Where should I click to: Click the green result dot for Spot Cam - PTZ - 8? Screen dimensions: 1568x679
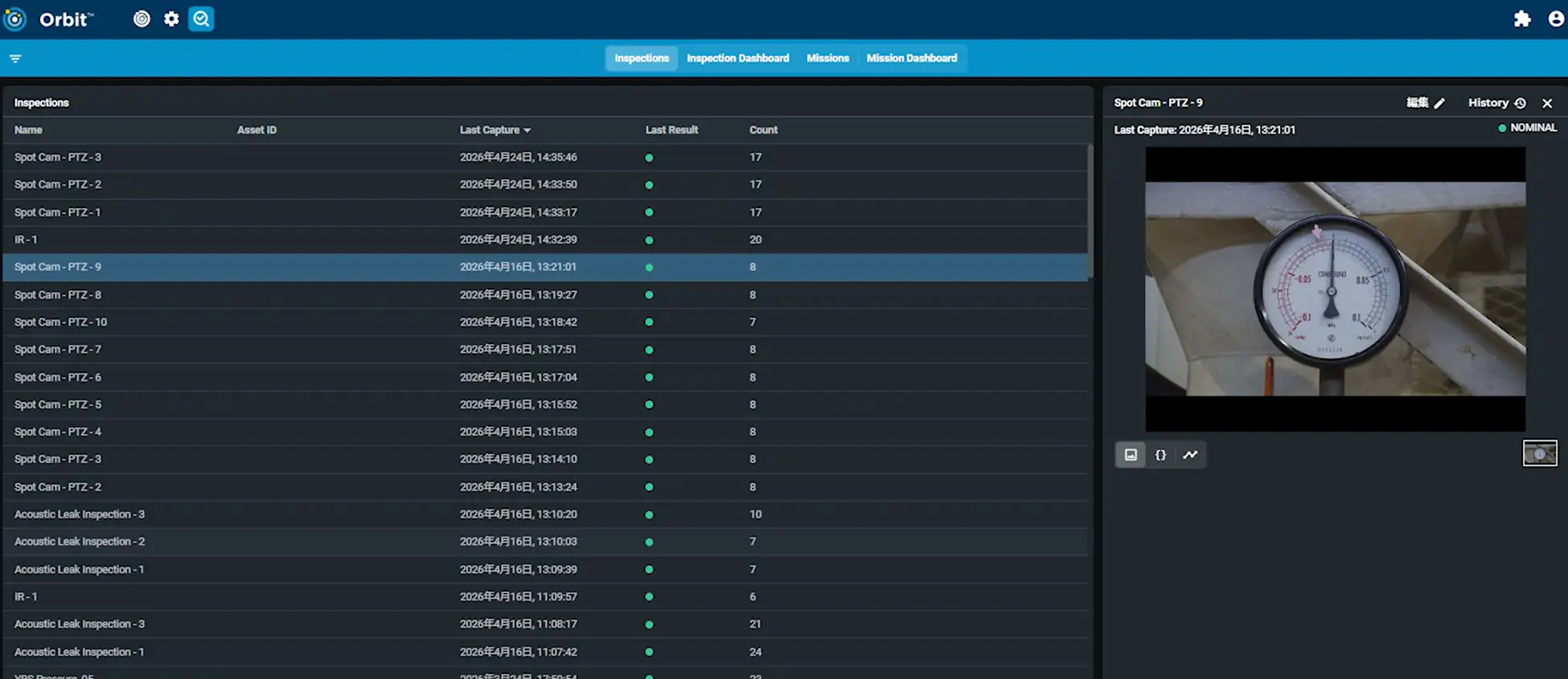(649, 295)
